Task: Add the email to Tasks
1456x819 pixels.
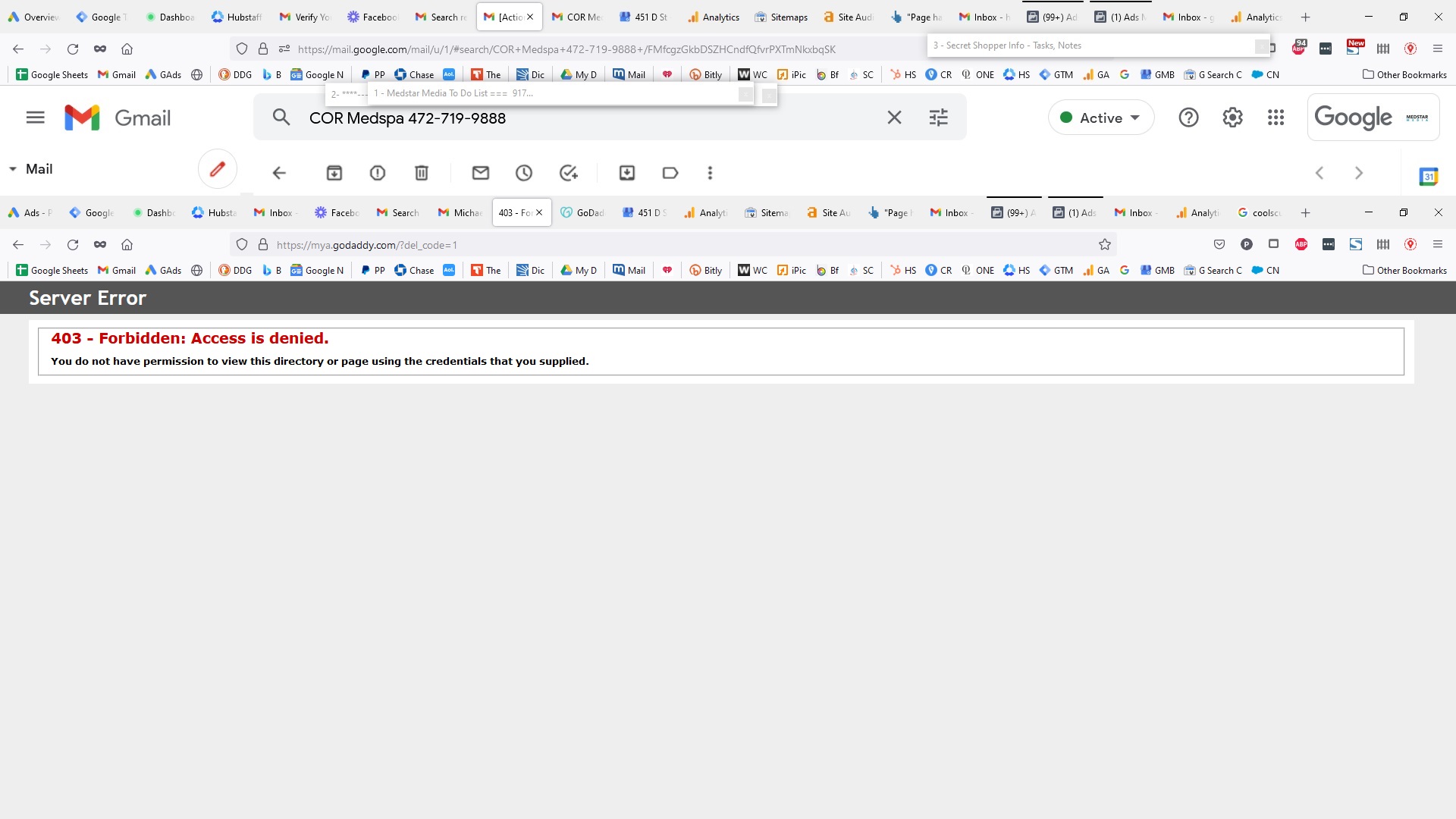Action: [x=569, y=173]
